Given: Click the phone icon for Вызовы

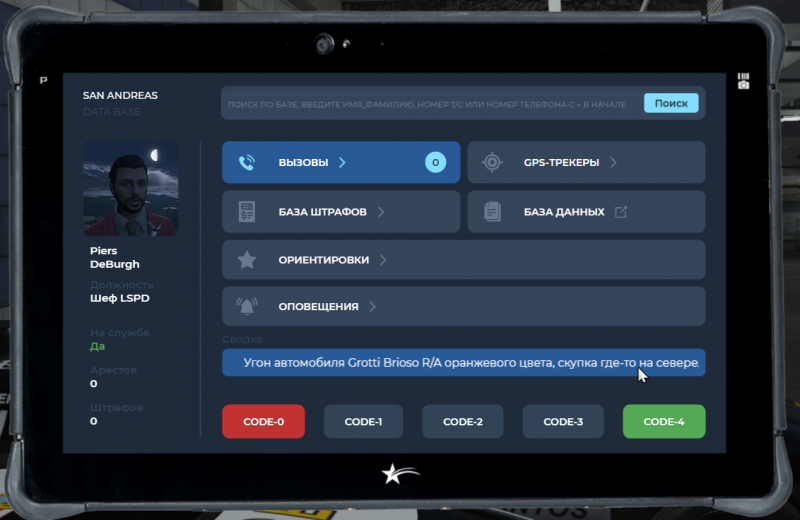Looking at the screenshot, I should [247, 162].
